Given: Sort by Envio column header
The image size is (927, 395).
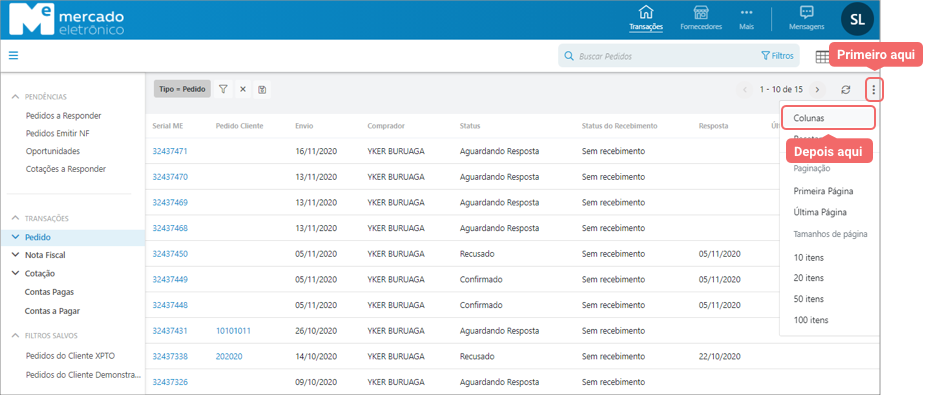Looking at the screenshot, I should [304, 126].
